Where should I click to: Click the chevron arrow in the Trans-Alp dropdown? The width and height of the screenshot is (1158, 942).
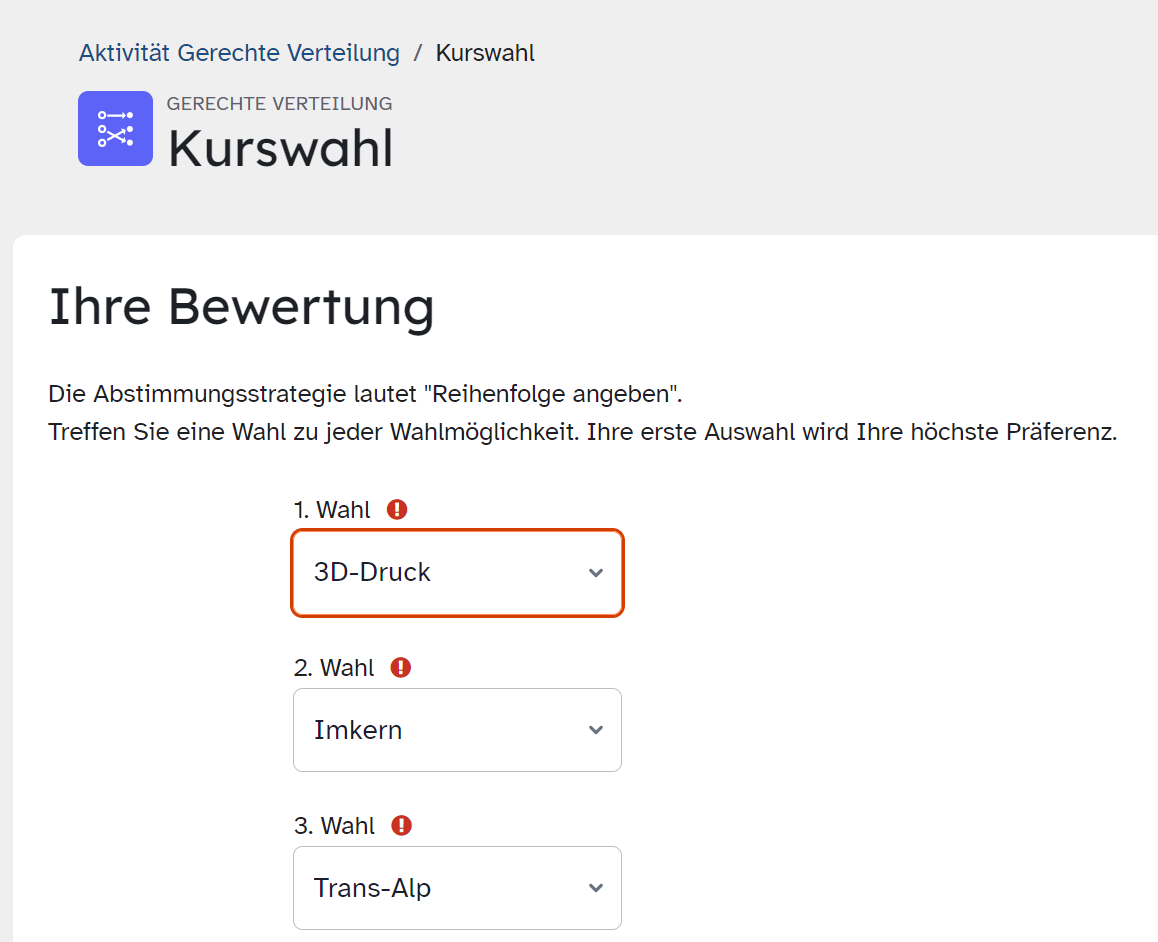[596, 888]
